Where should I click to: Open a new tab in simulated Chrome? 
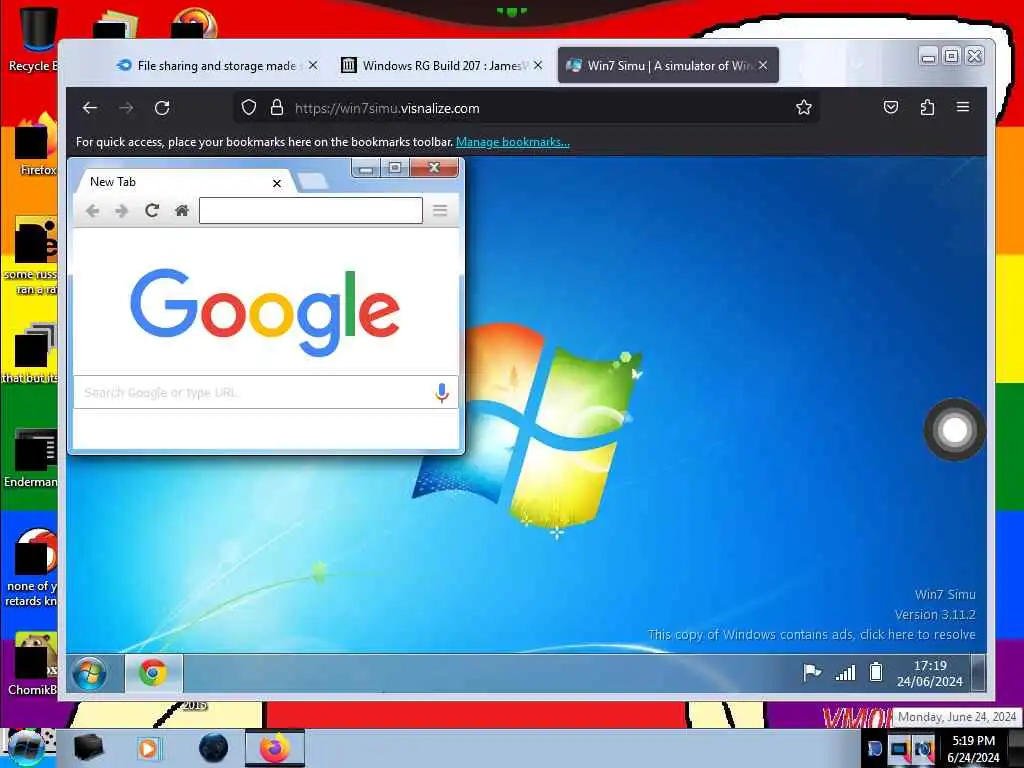click(x=313, y=182)
